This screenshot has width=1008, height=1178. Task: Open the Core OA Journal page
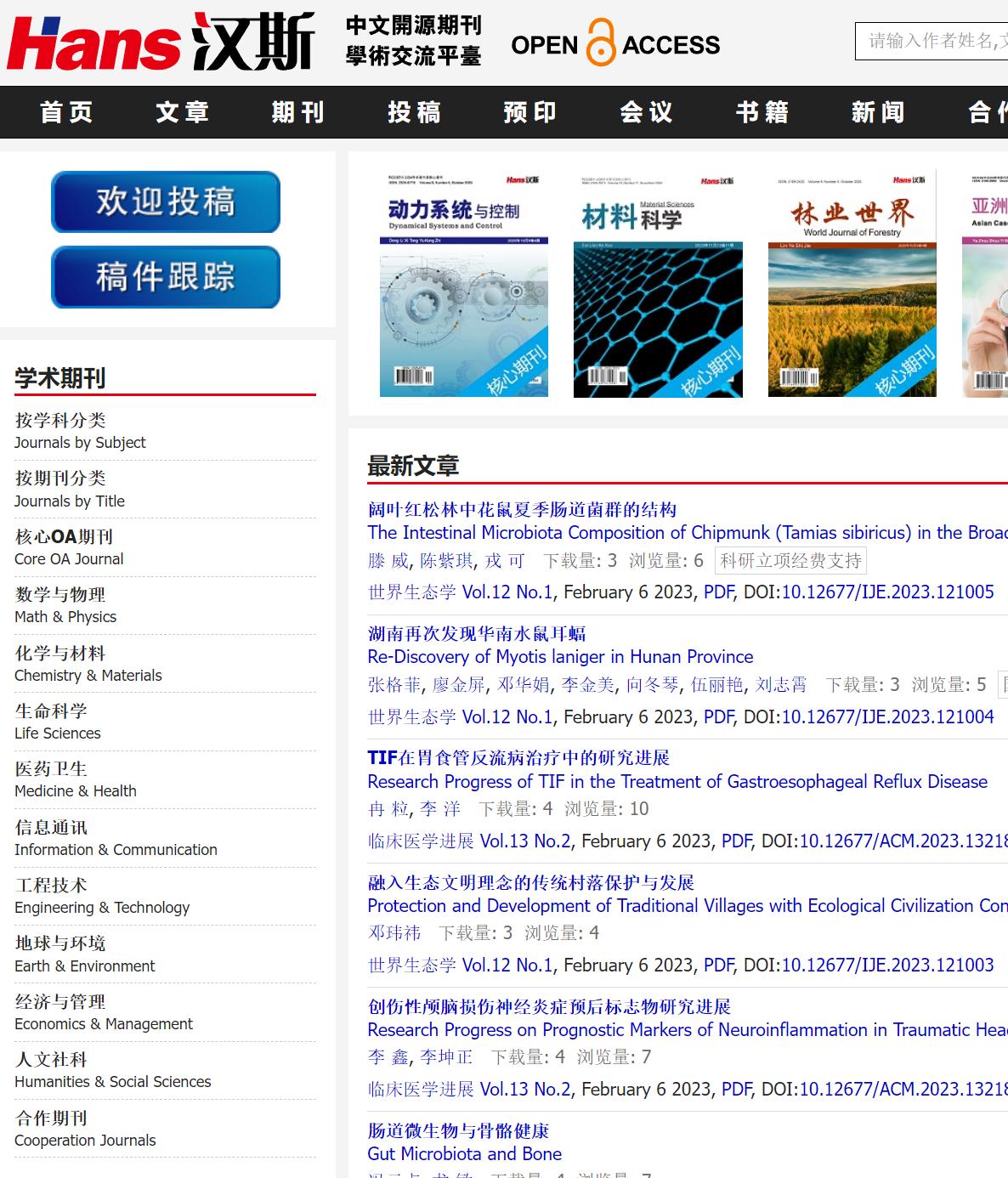tap(68, 547)
